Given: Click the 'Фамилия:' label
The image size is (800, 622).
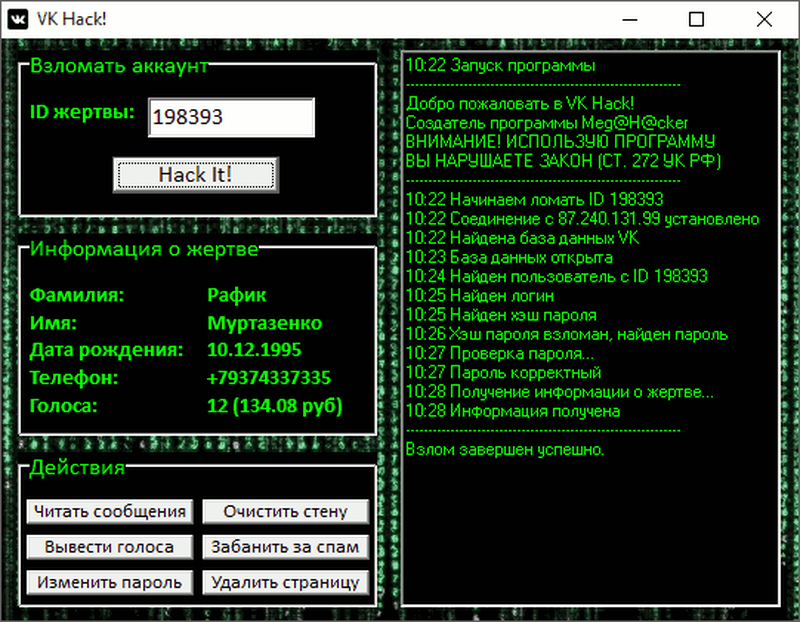Looking at the screenshot, I should pyautogui.click(x=77, y=295).
